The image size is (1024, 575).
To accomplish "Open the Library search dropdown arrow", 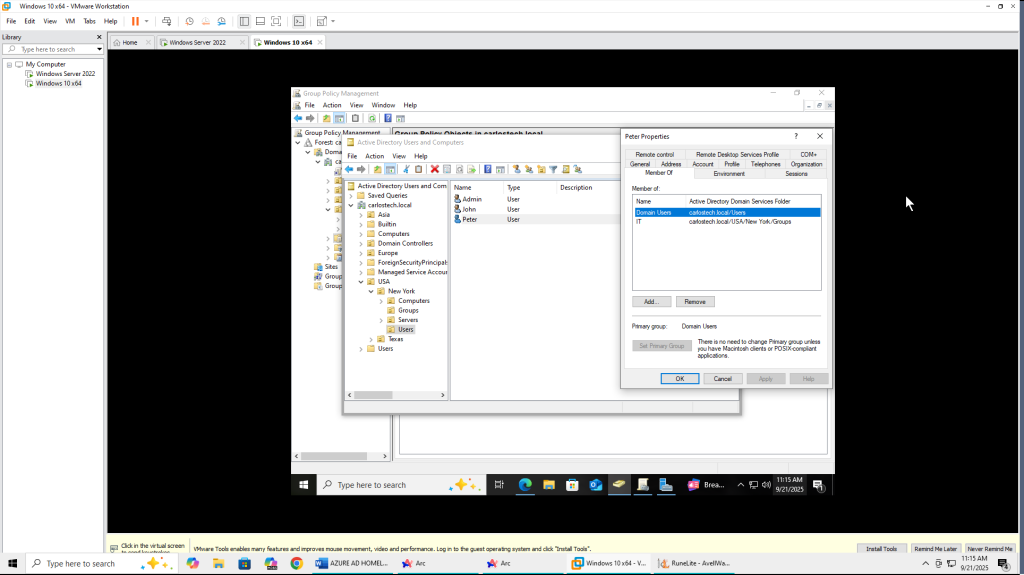I will pos(99,49).
